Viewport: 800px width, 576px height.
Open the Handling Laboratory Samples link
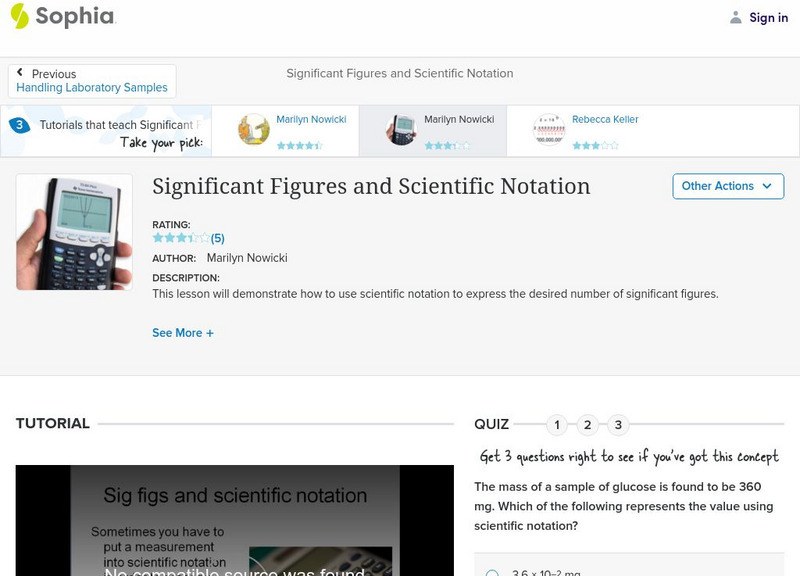pos(92,87)
